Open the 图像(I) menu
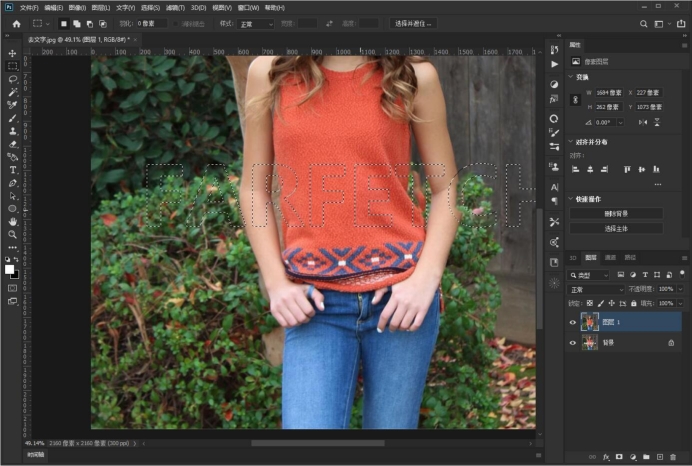Viewport: 692px width, 466px height. pos(77,8)
